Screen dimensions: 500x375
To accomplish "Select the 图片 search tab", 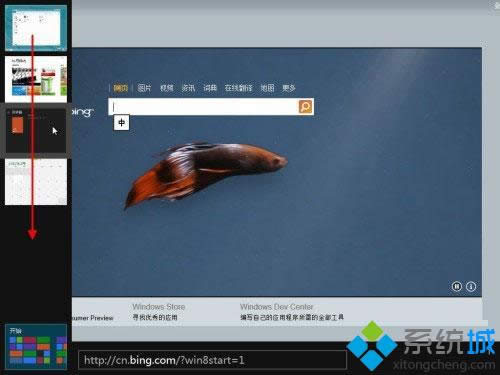I will click(x=144, y=88).
